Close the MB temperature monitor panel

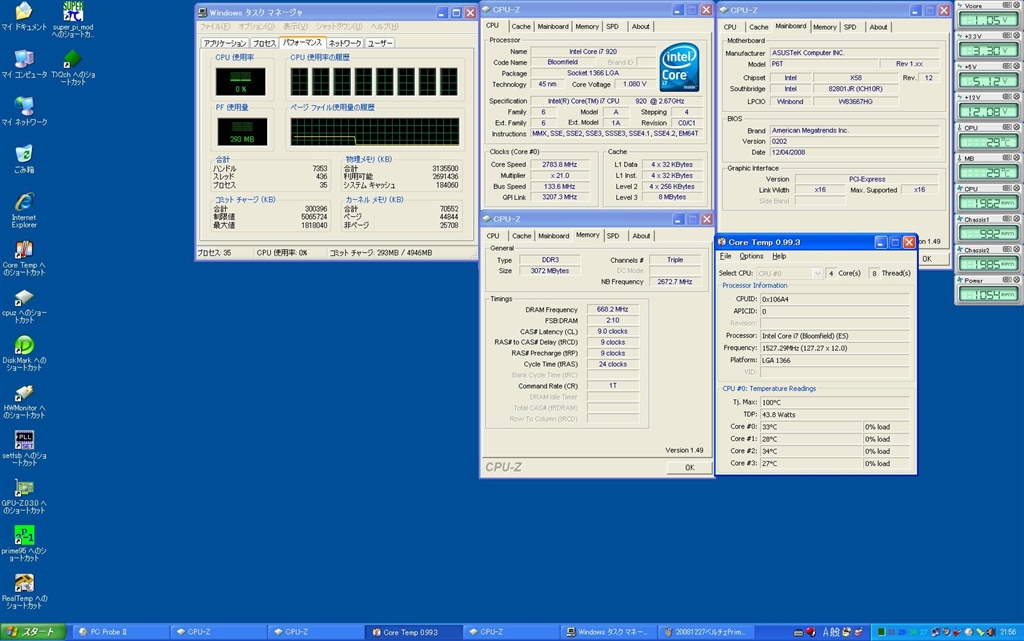coord(1016,157)
